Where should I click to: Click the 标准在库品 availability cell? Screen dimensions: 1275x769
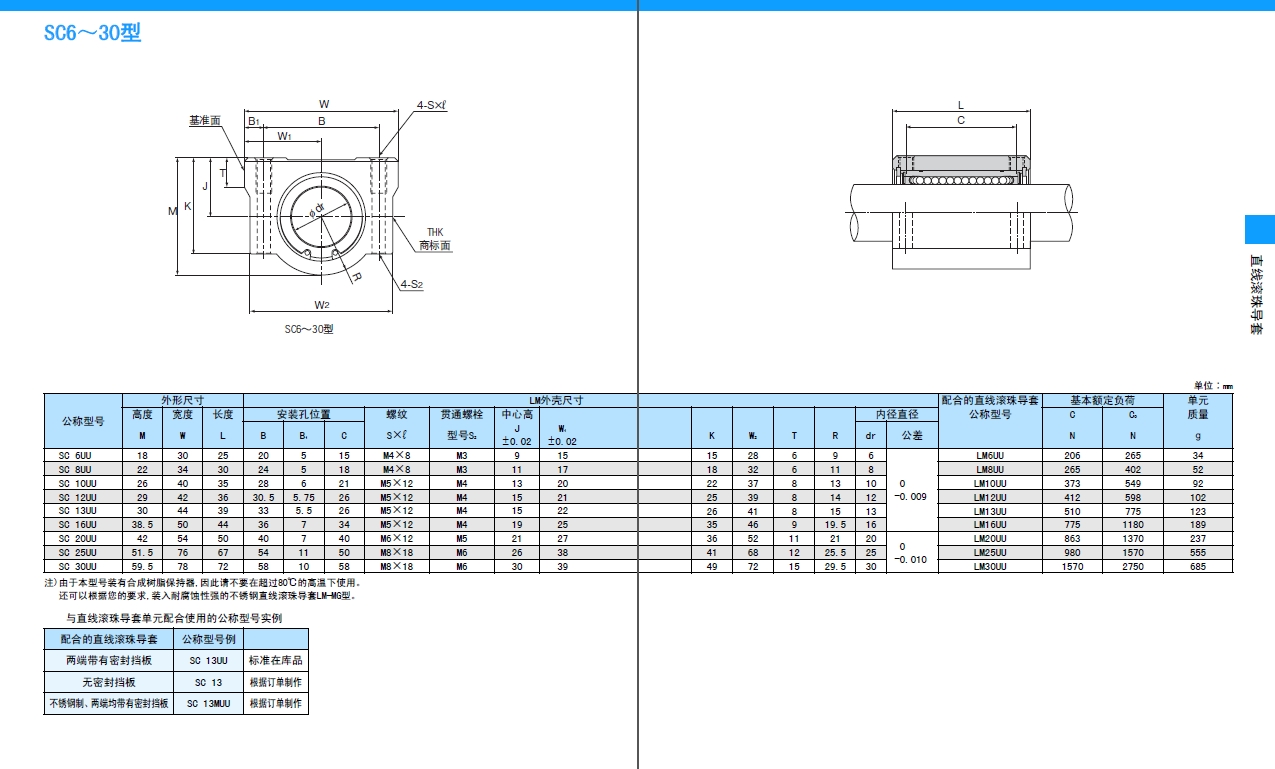(276, 660)
